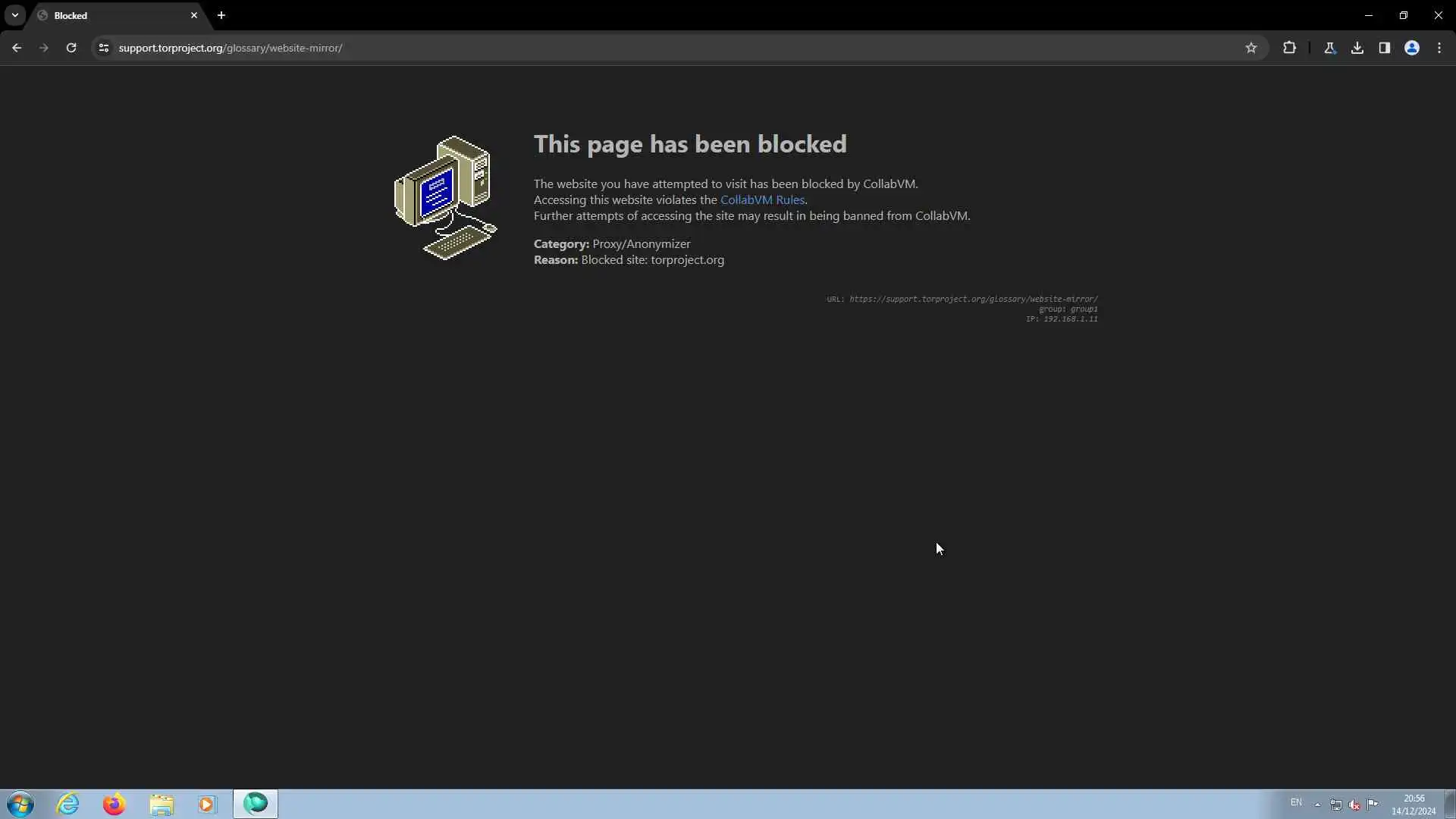View site information icon in address bar
The width and height of the screenshot is (1456, 819).
click(x=104, y=48)
